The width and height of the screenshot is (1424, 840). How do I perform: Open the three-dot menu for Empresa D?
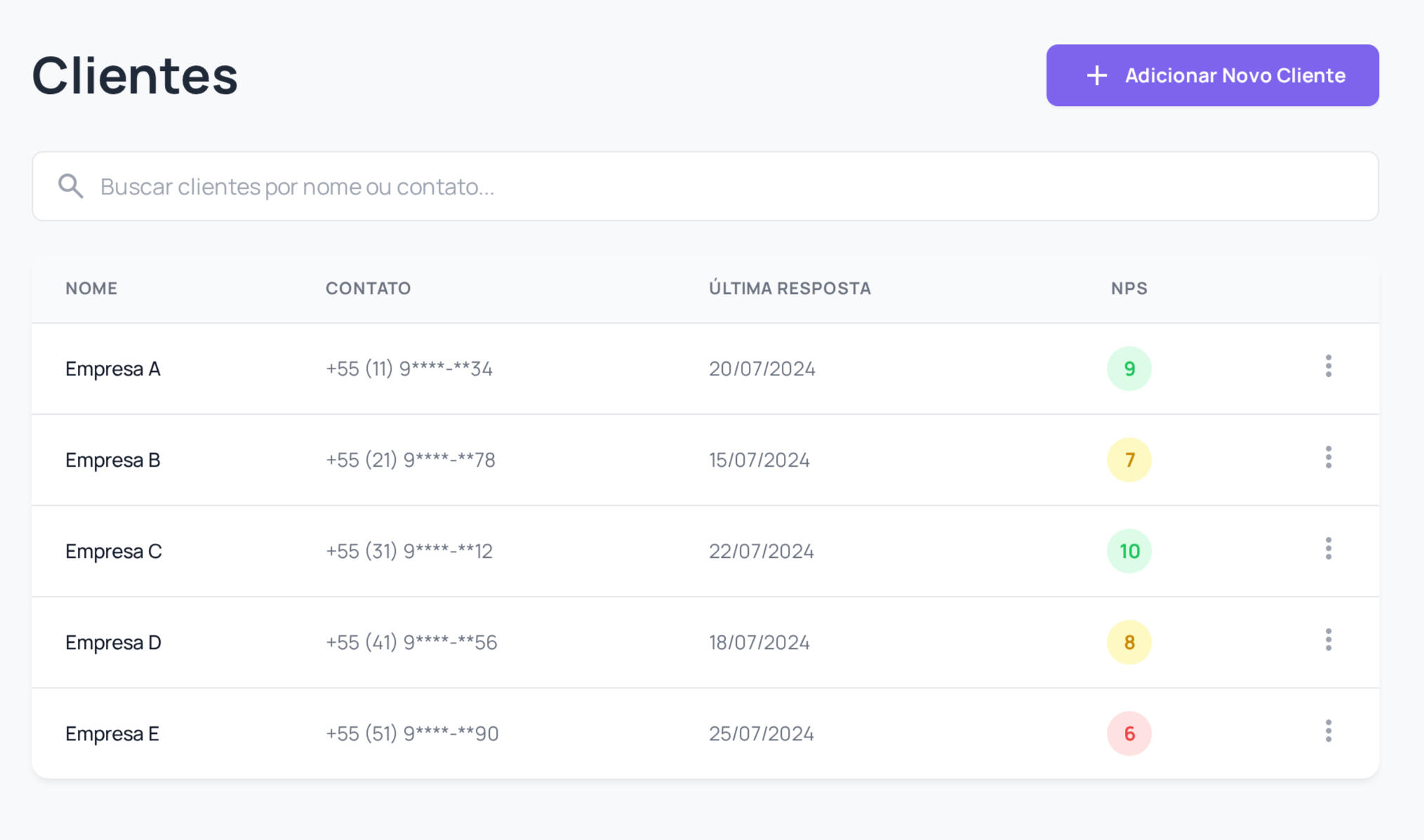pos(1328,640)
